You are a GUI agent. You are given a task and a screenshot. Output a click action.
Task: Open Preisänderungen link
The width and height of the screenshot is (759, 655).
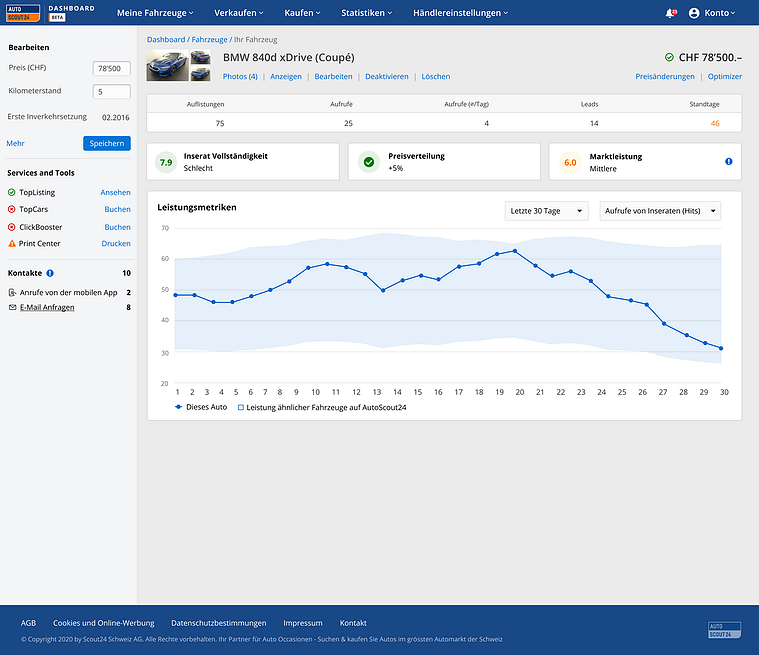[x=665, y=76]
